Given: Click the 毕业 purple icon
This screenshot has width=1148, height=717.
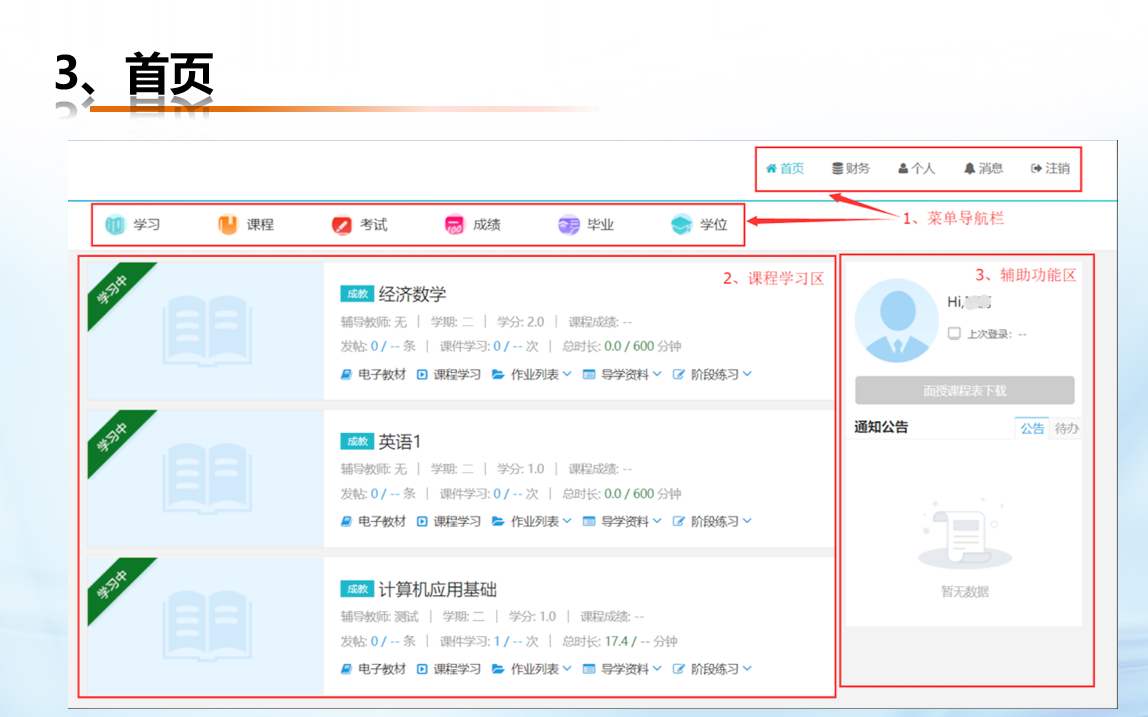Looking at the screenshot, I should [x=569, y=225].
